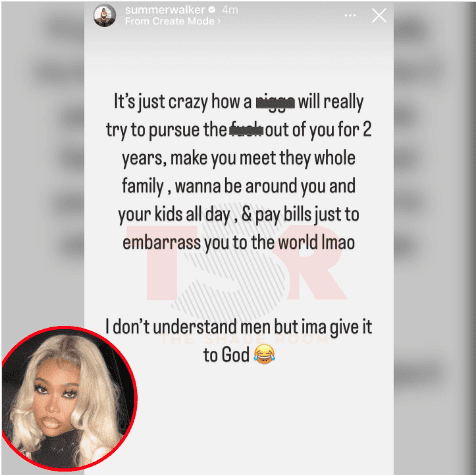The image size is (476, 475).
Task: Expand the chevron after Create Mode
Action: coord(219,21)
